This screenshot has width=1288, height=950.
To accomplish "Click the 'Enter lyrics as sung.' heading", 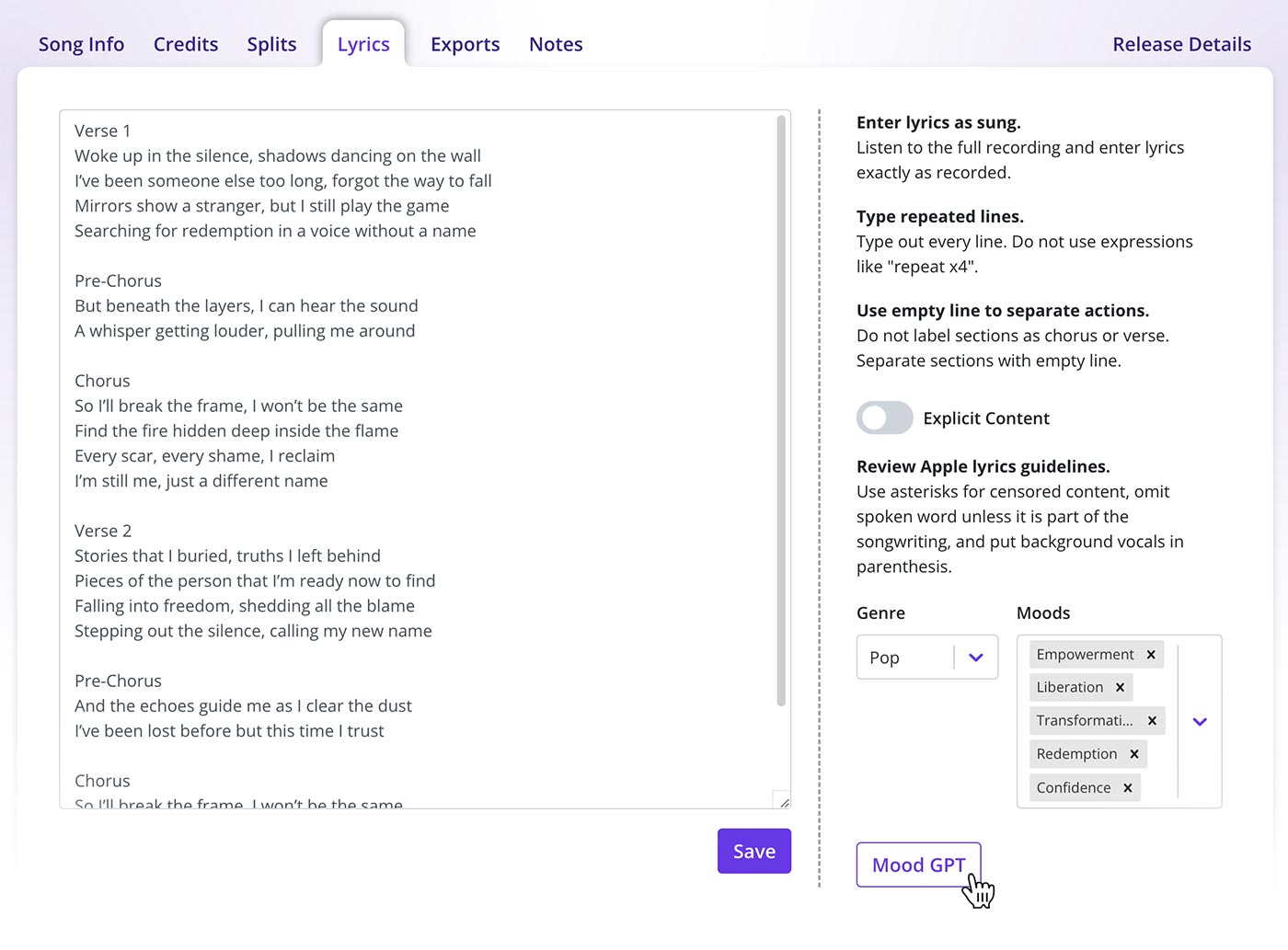I will pos(938,123).
